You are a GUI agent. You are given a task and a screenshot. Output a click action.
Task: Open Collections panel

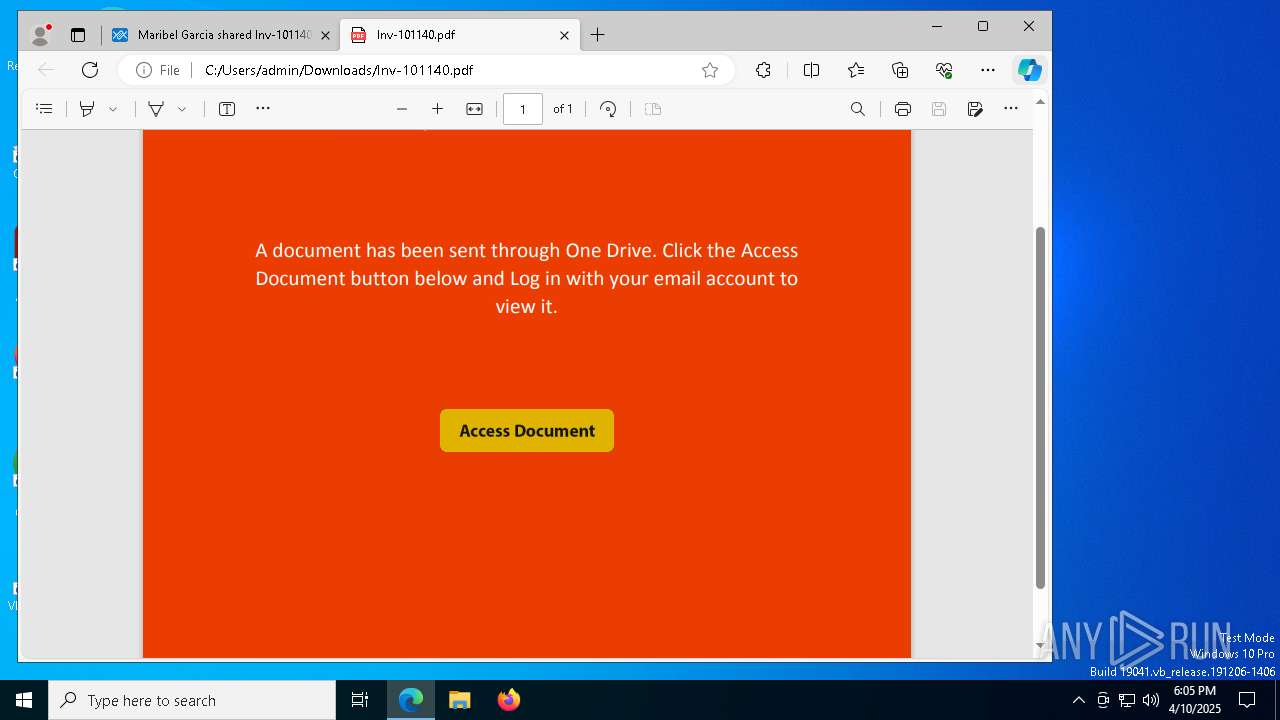[x=900, y=70]
